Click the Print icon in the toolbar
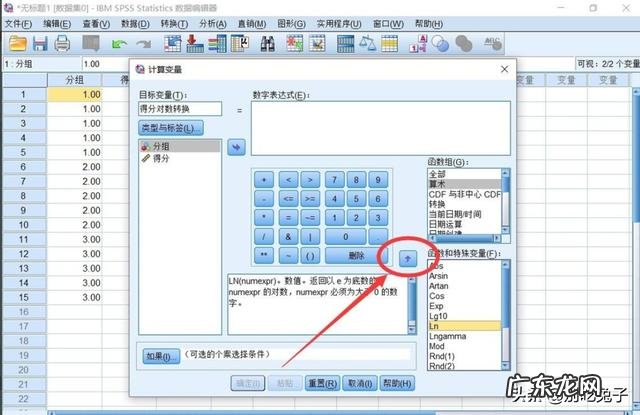640x415 pixels. click(x=62, y=44)
